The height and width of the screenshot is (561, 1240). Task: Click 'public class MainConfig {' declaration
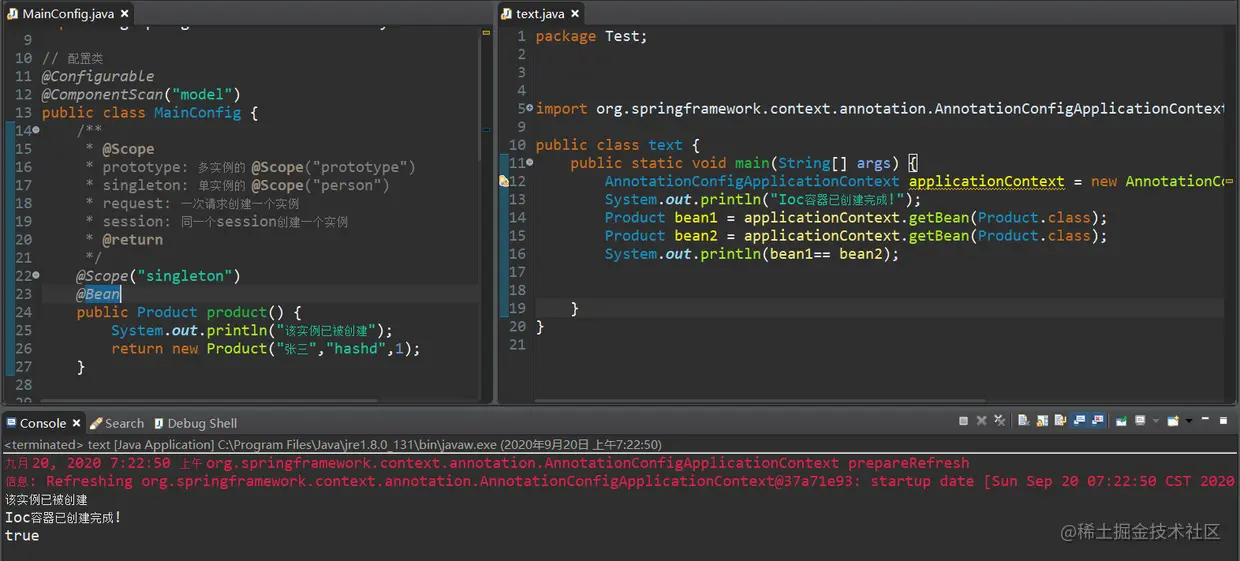pos(150,113)
